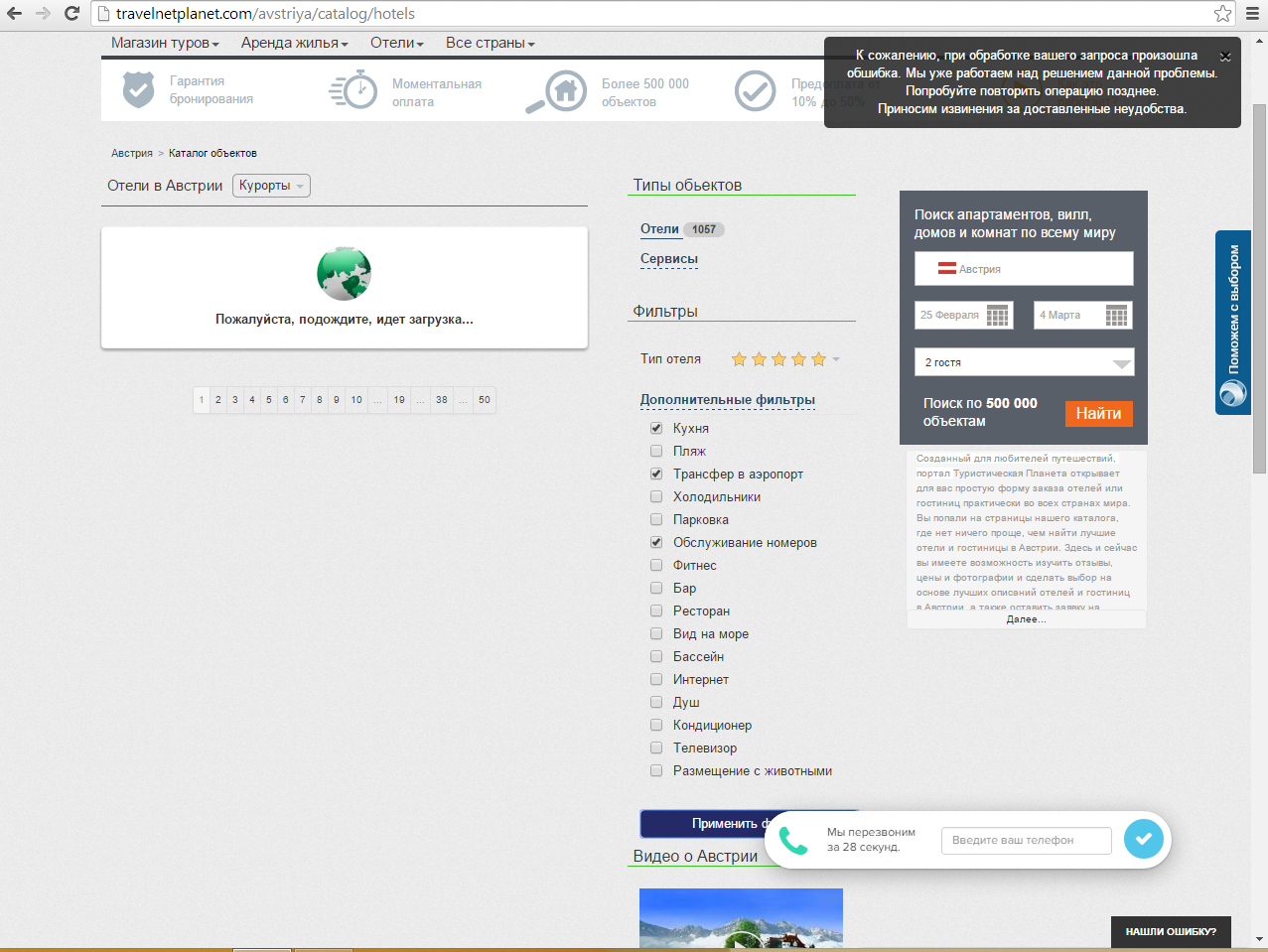Open the Магазин туров menu

click(x=165, y=44)
